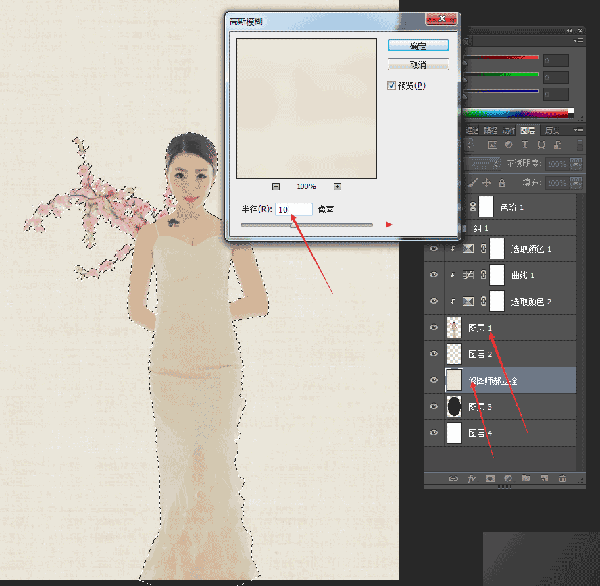Delete layer using trash icon
The width and height of the screenshot is (600, 586).
point(562,478)
